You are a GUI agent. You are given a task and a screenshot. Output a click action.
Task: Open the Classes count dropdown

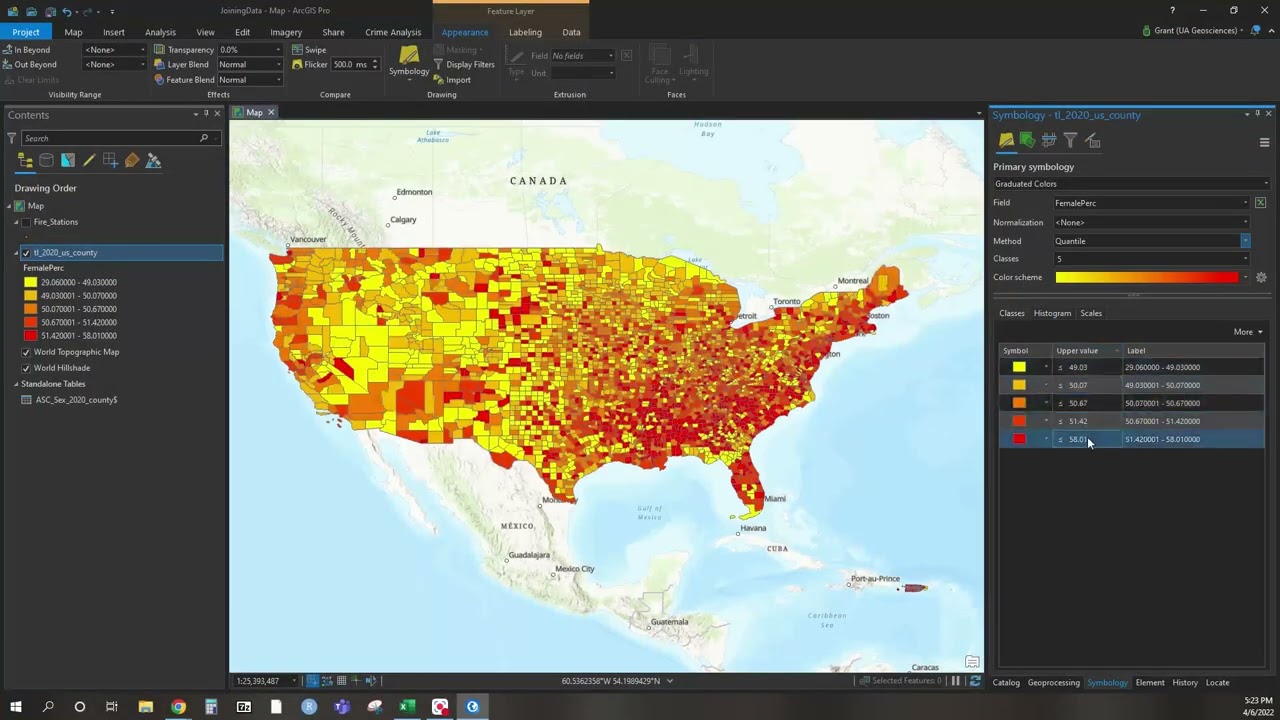(x=1152, y=259)
